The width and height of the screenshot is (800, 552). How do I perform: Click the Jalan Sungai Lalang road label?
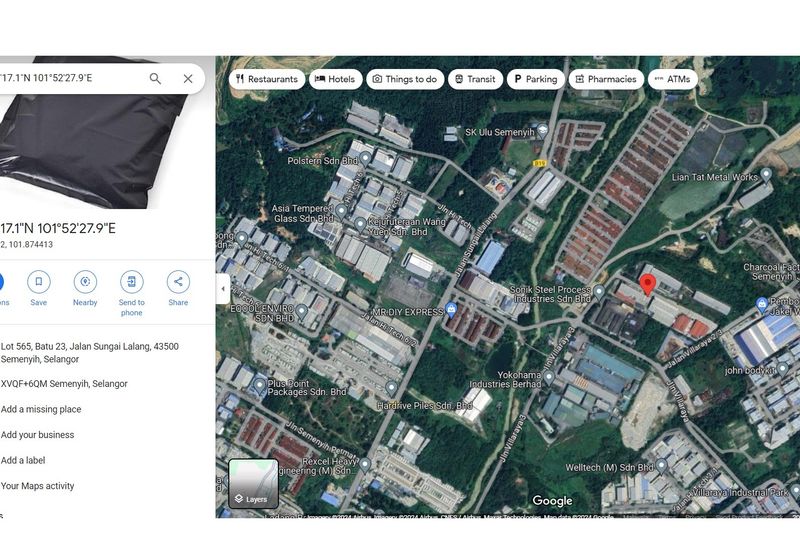click(x=477, y=244)
